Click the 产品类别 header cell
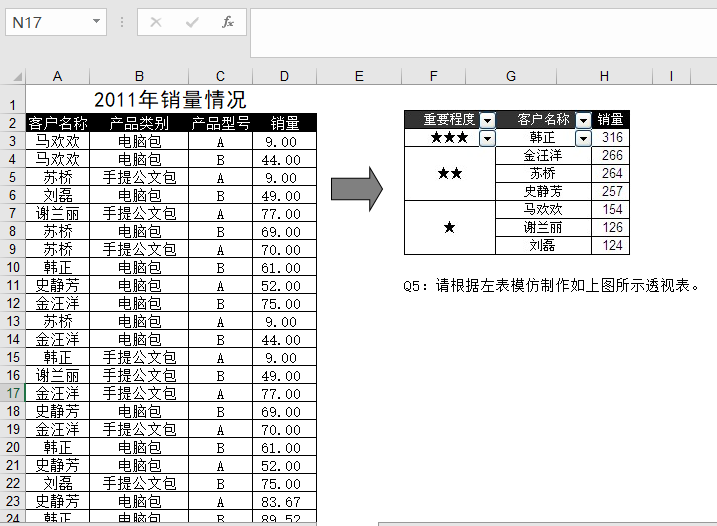 [x=139, y=123]
